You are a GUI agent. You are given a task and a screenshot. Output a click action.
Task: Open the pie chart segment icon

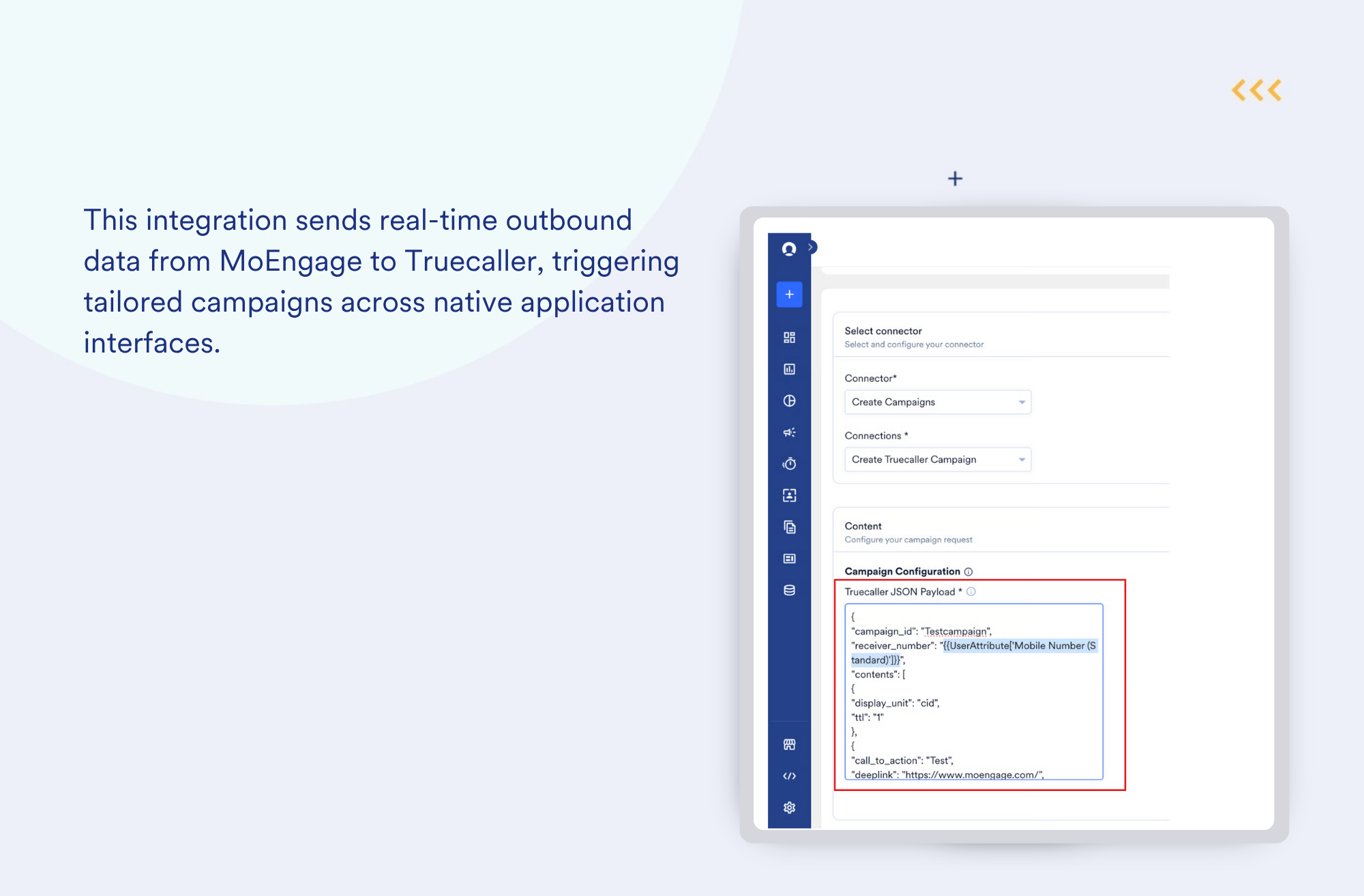(789, 401)
